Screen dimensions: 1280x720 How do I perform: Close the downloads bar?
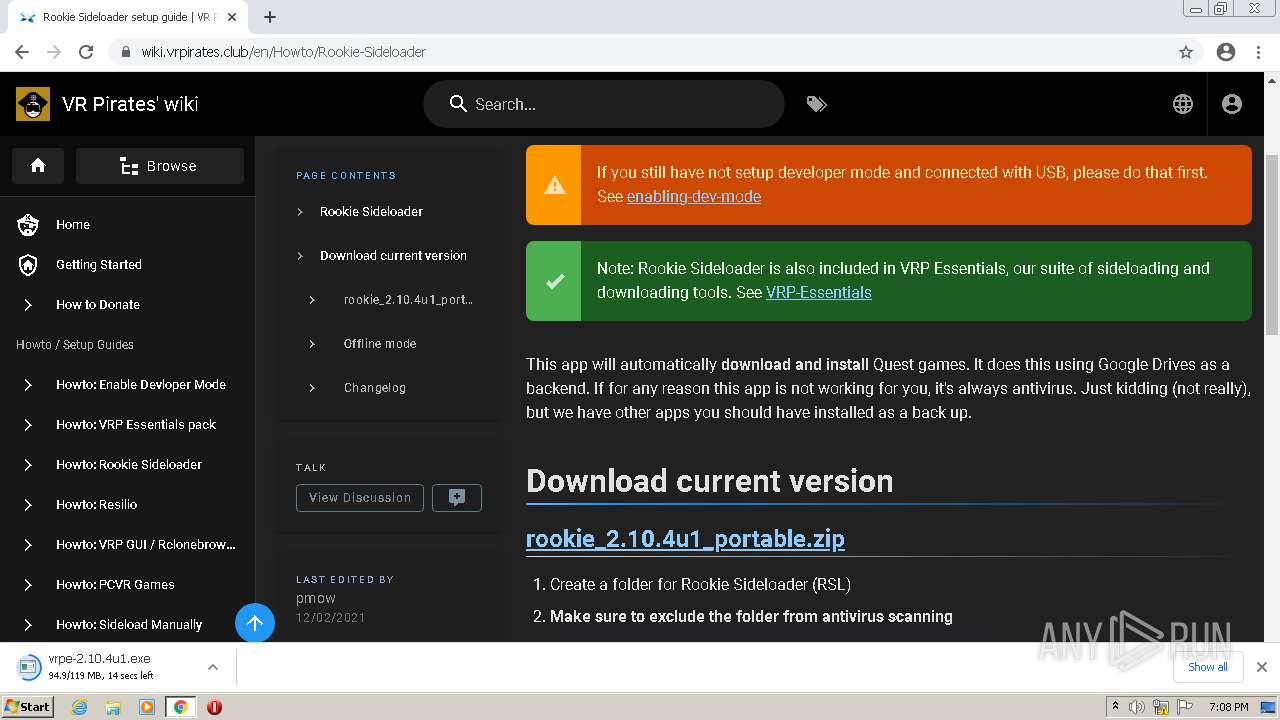1262,667
